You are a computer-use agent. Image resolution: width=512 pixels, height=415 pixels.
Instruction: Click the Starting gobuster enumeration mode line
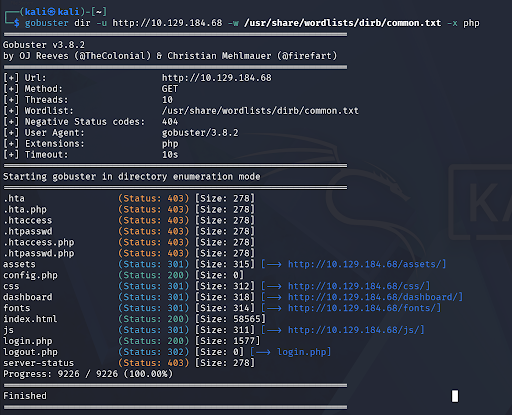click(x=132, y=177)
